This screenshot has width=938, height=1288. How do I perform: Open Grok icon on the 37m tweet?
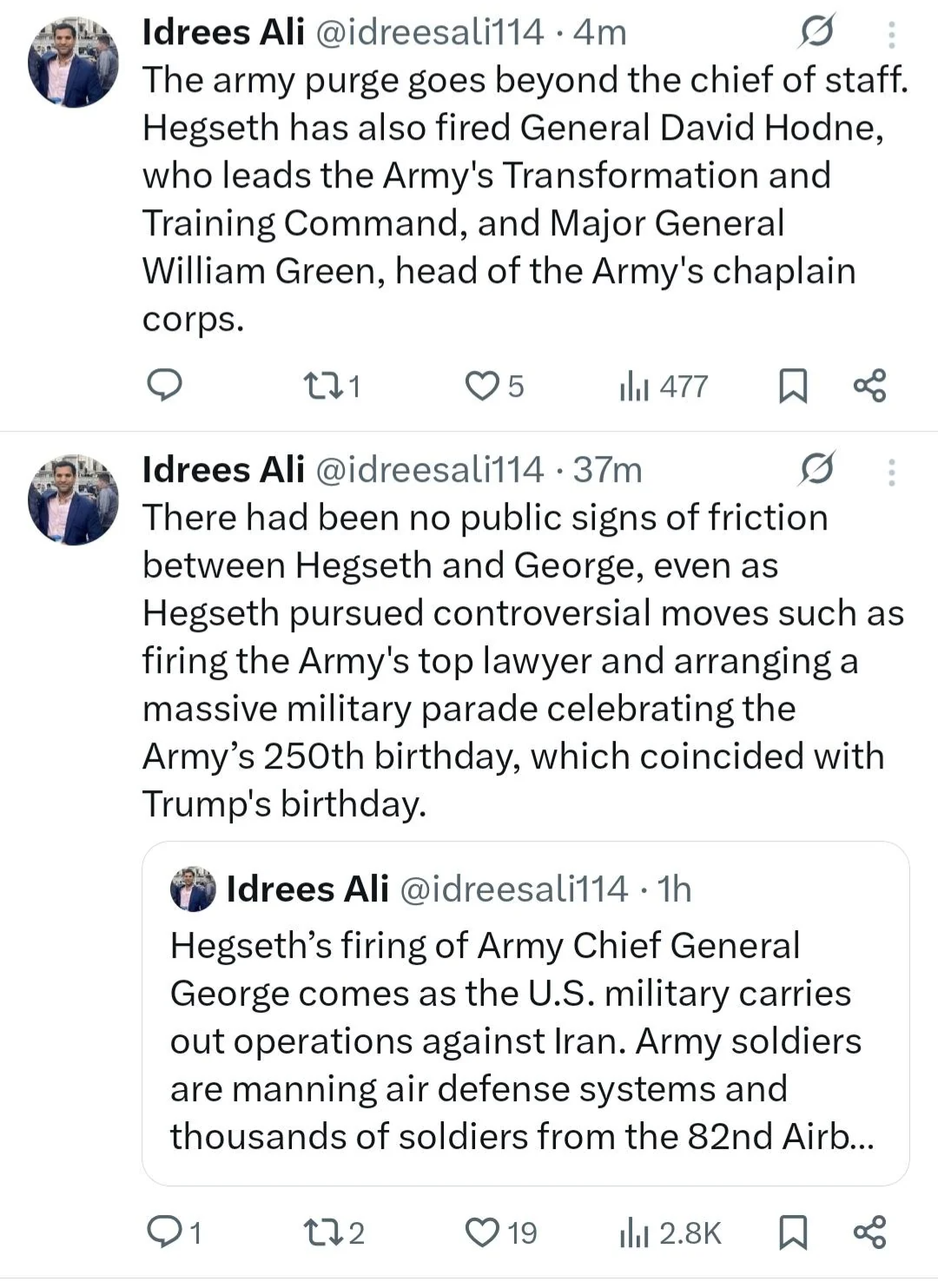point(817,470)
